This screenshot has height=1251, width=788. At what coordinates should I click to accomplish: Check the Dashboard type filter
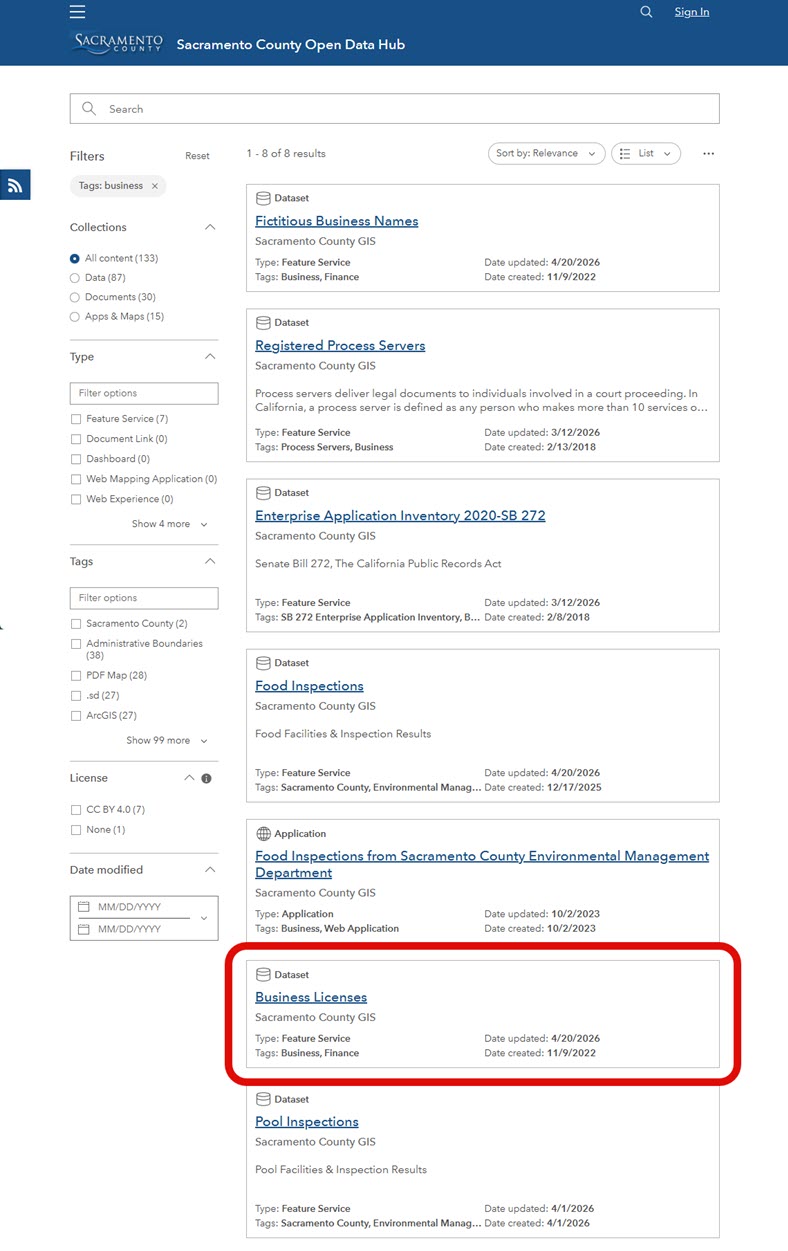click(76, 459)
